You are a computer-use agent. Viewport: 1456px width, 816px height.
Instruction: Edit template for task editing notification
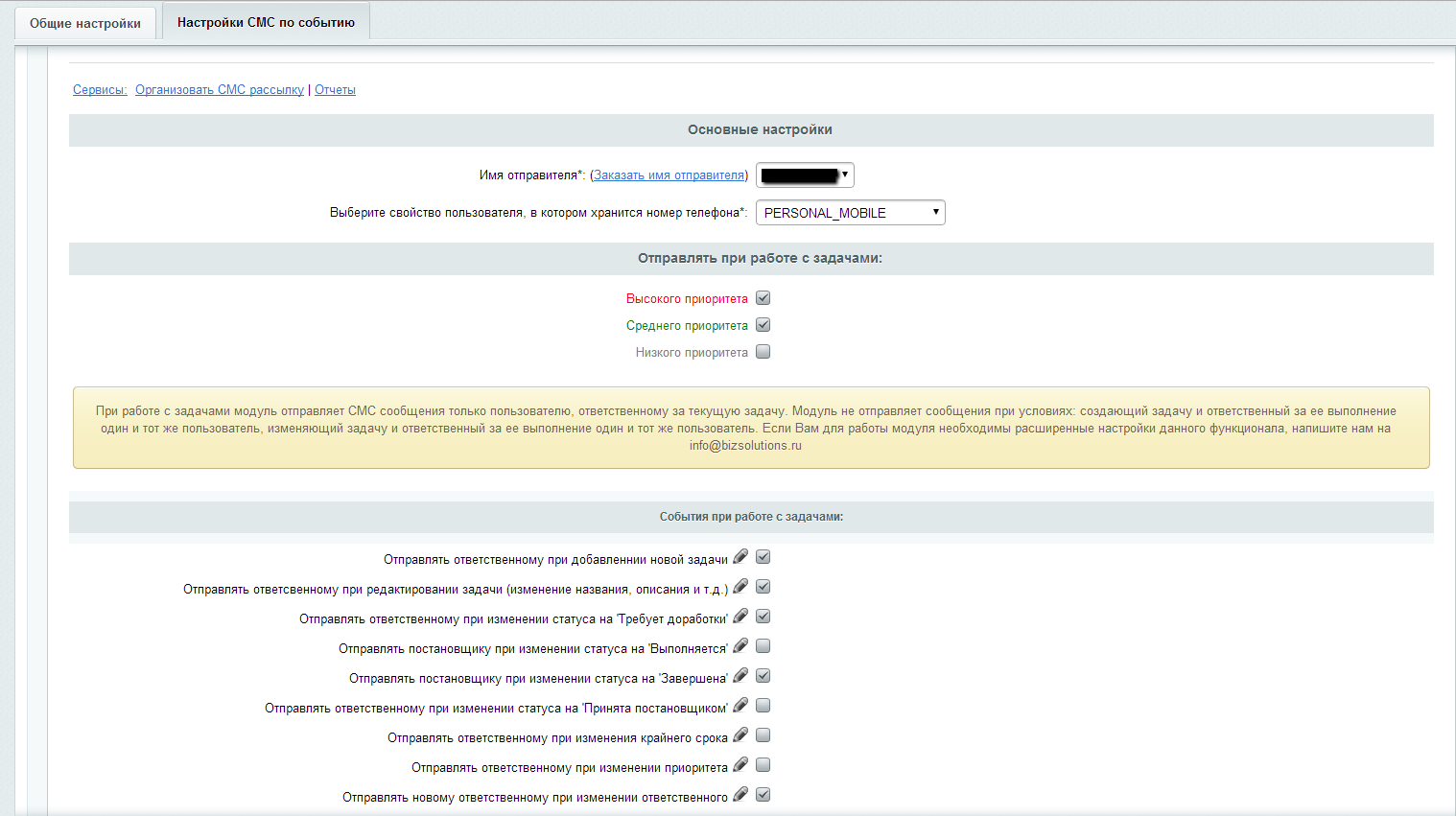point(740,587)
